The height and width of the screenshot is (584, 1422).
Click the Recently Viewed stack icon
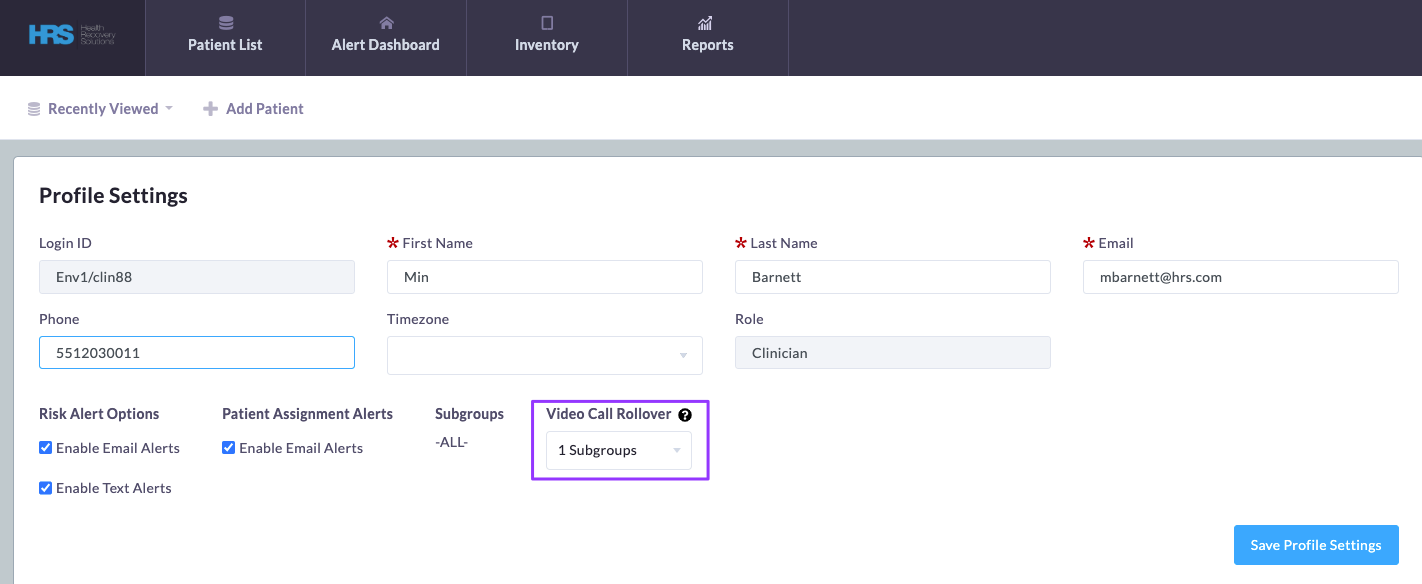coord(34,109)
